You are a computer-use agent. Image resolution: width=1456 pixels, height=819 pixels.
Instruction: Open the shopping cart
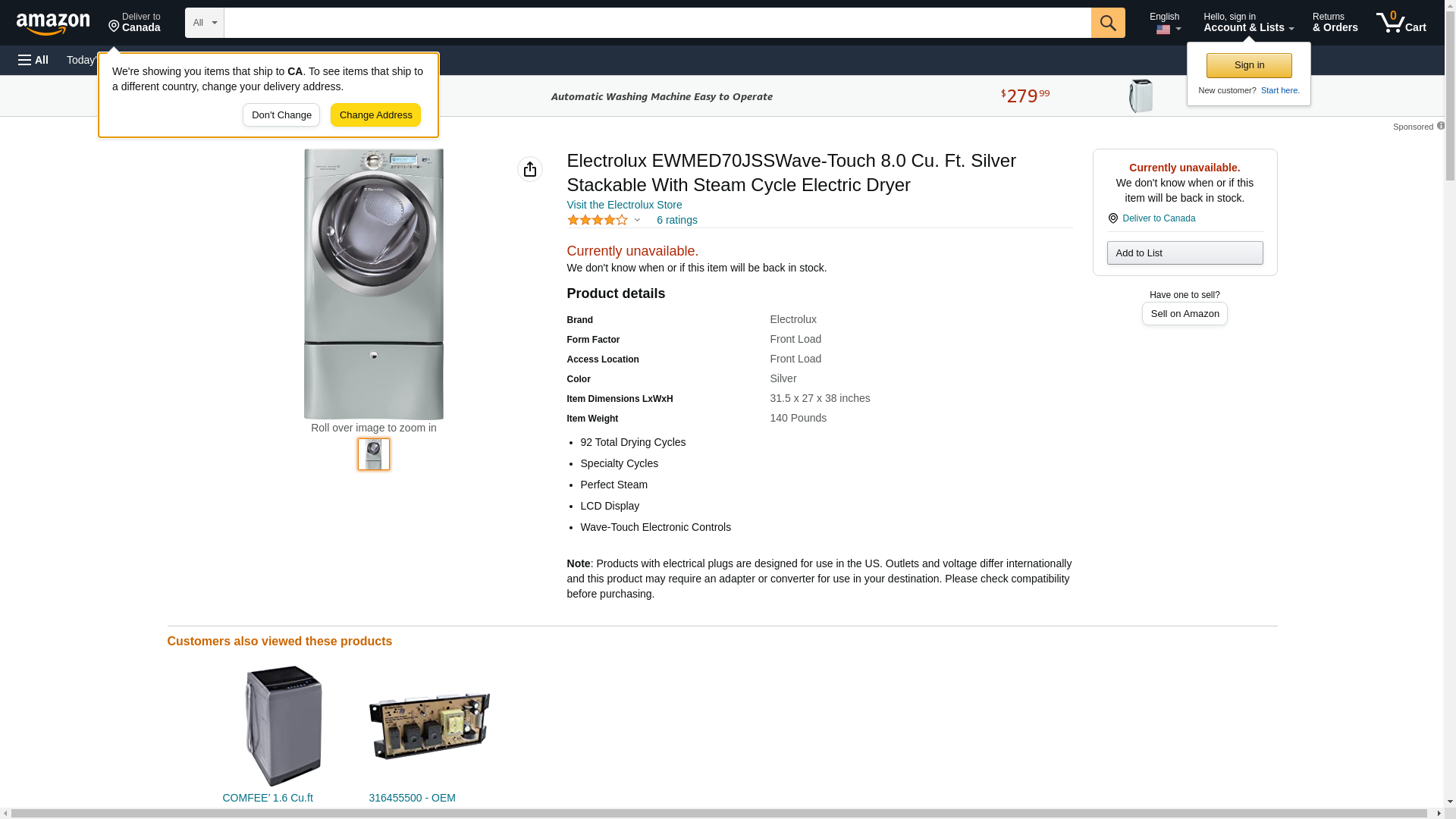tap(1401, 23)
